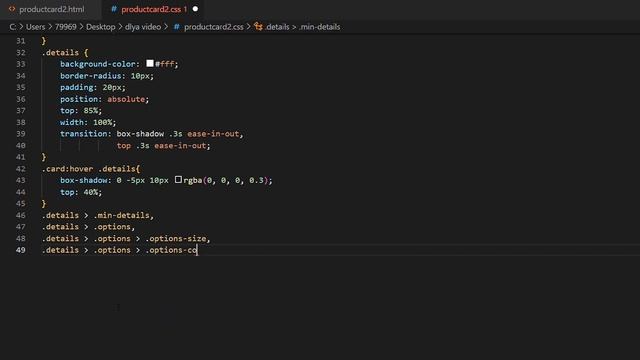Click the ".details > .options," line 47
Screen dimensions: 640x360
pos(88,227)
